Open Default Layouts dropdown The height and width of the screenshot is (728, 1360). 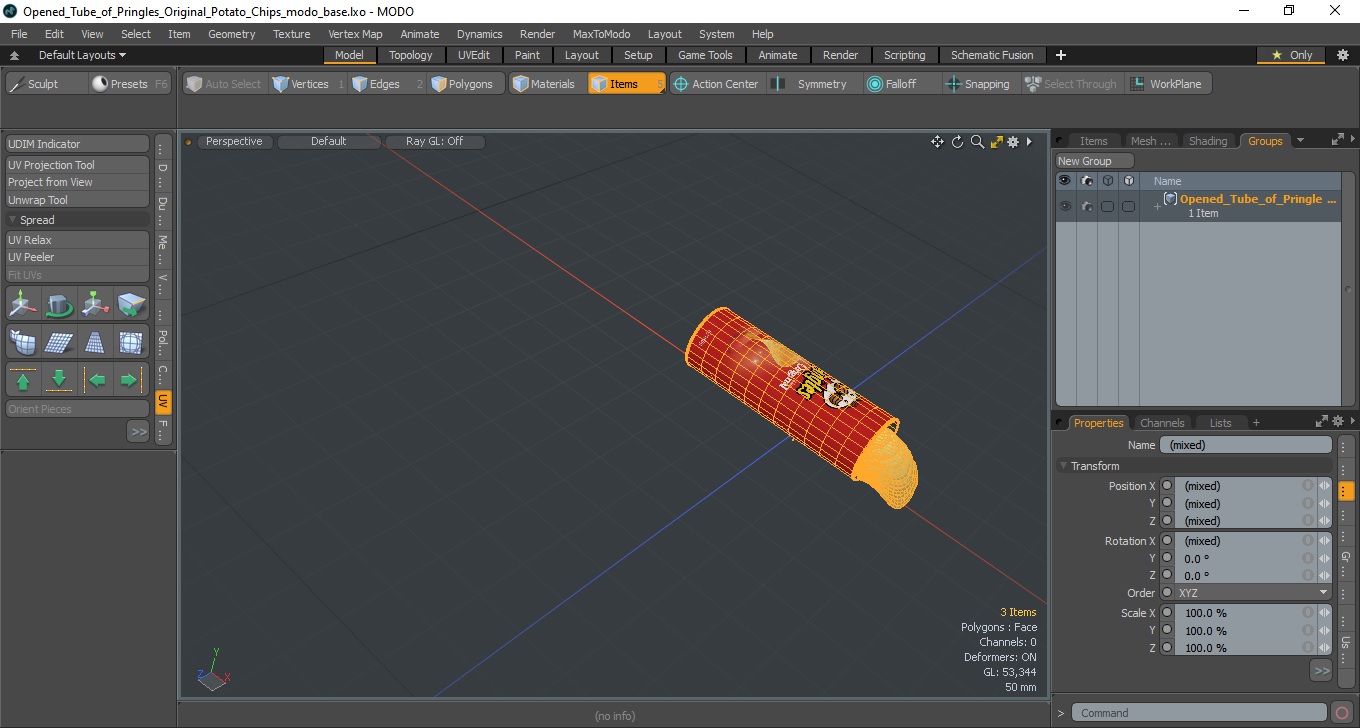coord(82,55)
